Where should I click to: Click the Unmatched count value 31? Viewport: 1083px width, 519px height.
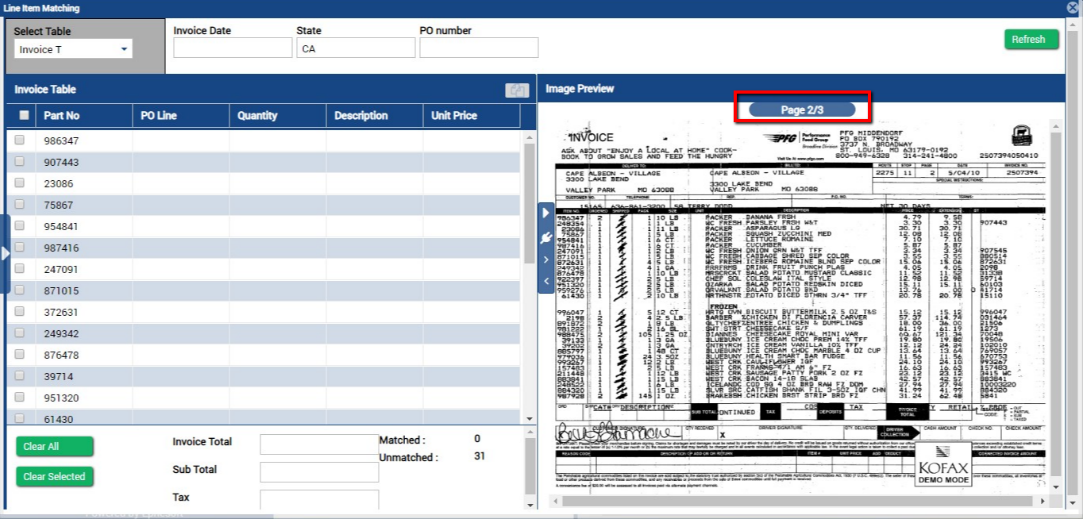479,456
